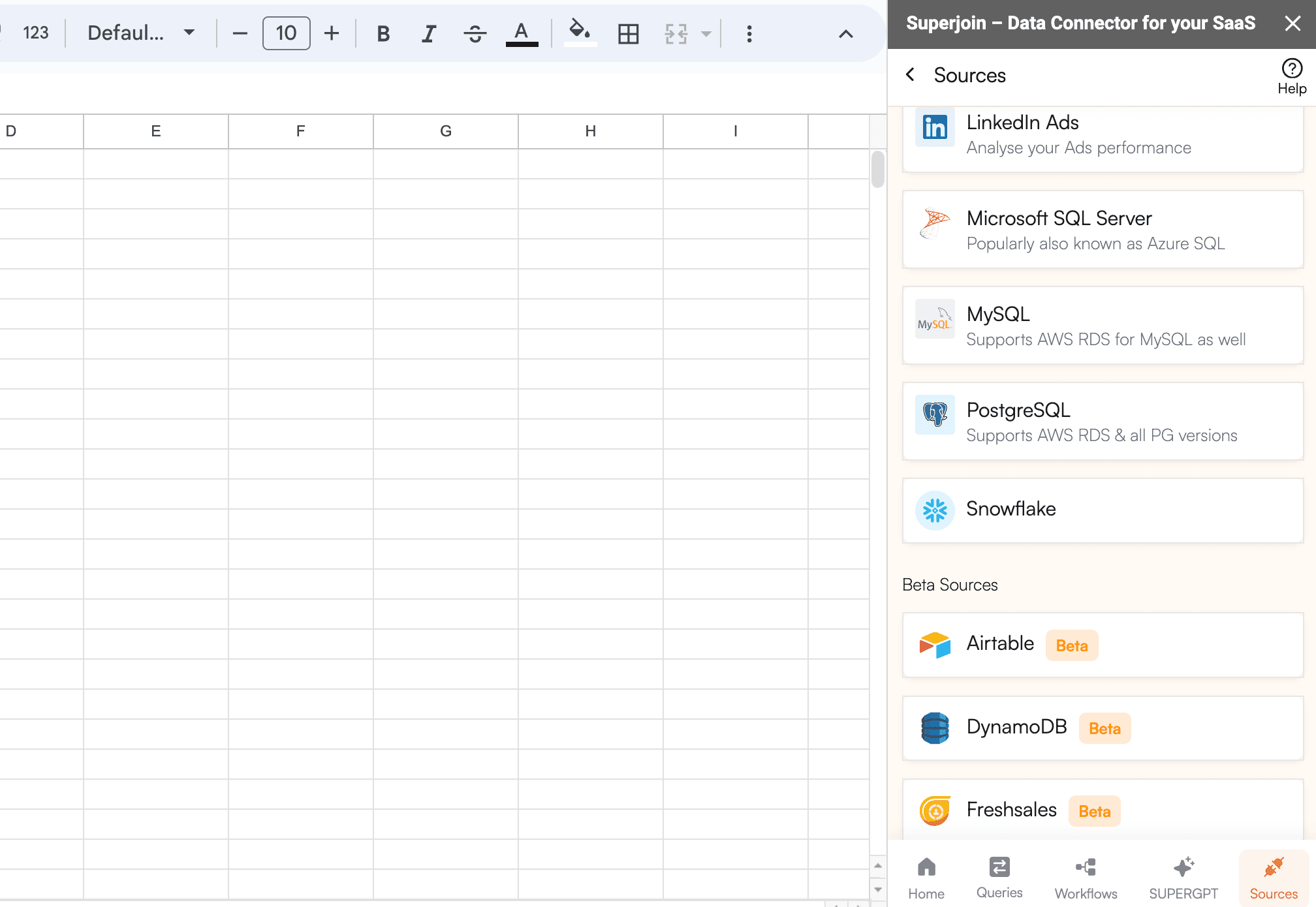Viewport: 1316px width, 907px height.
Task: Click the Beta badge next to Freshsales
Action: 1095,811
